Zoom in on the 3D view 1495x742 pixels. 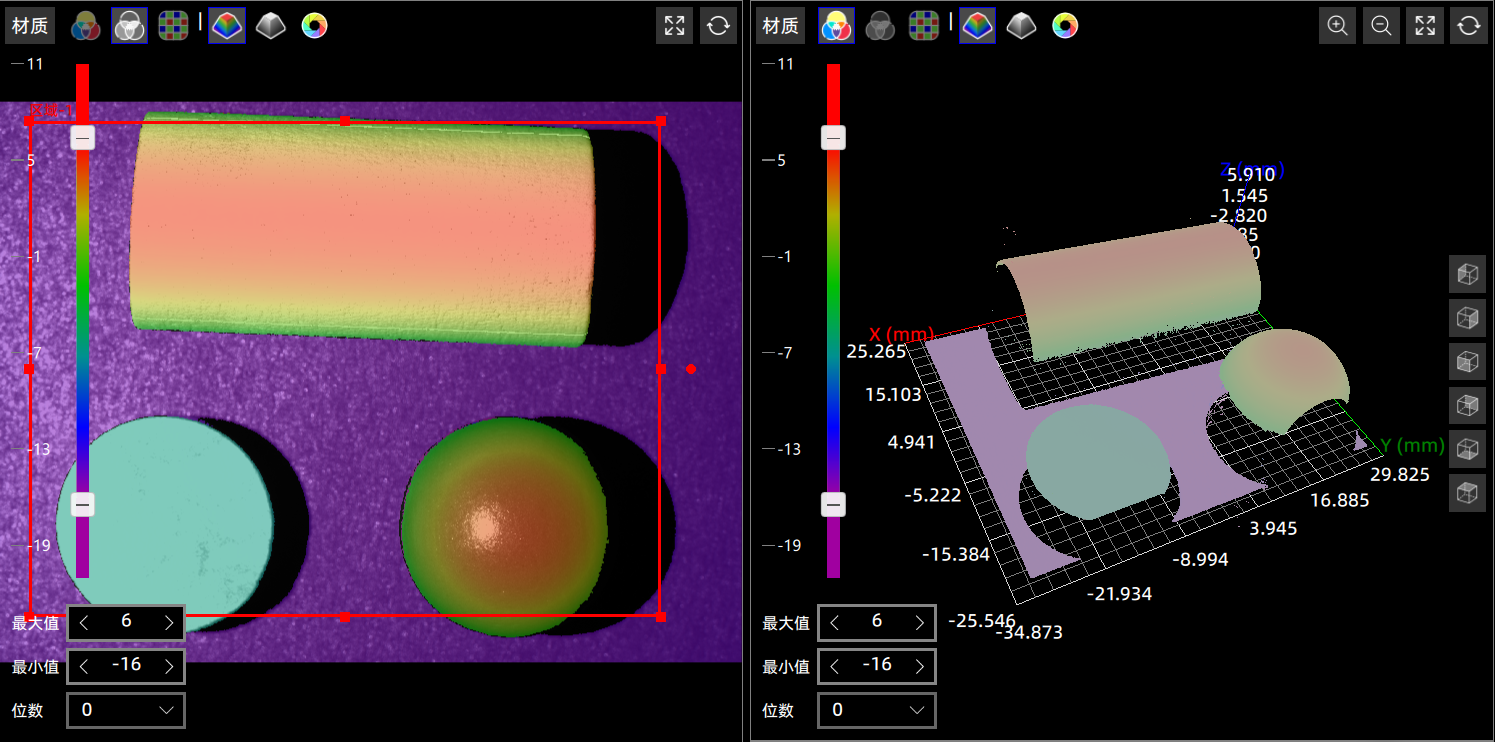(x=1337, y=26)
